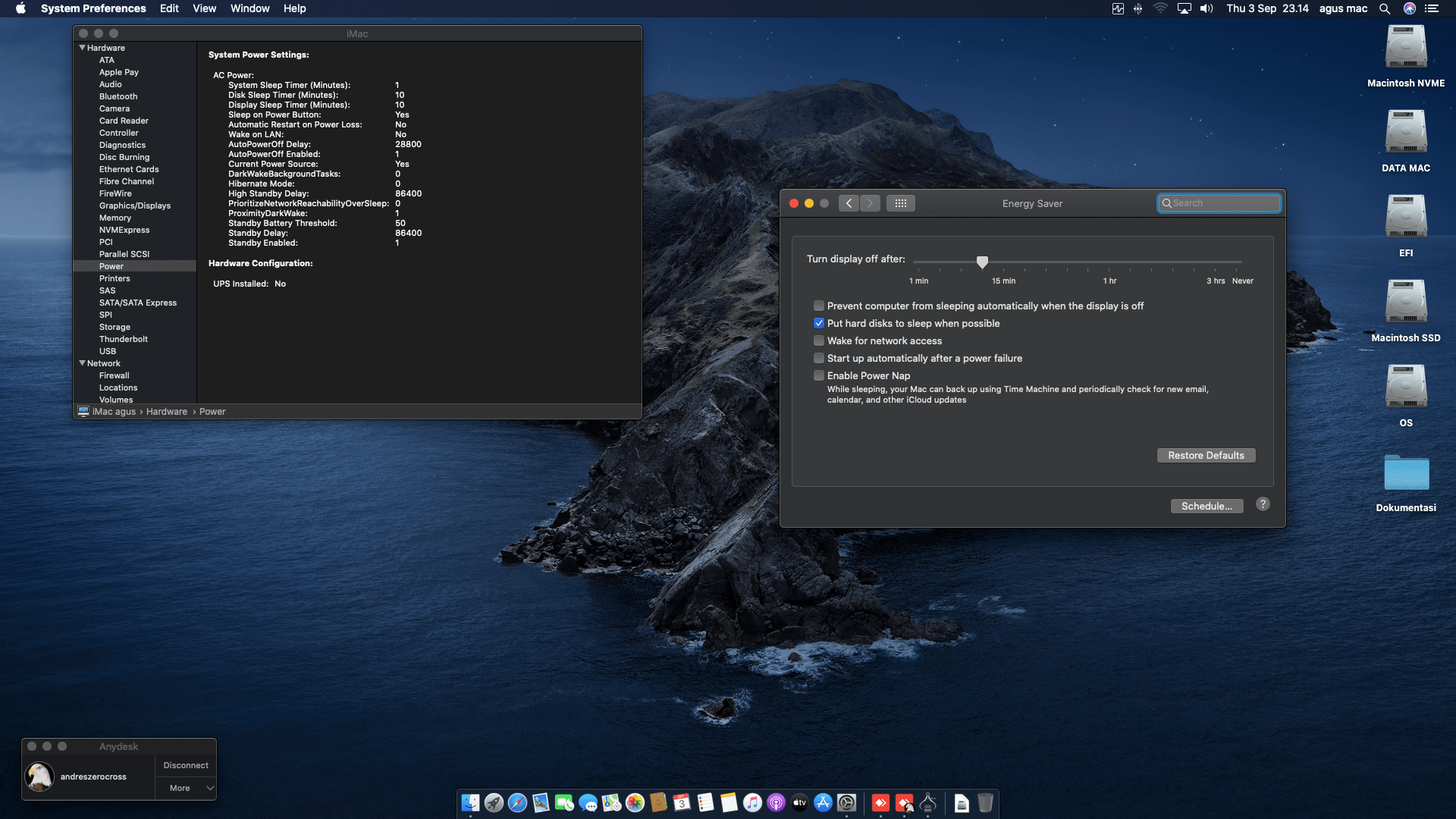Open the View menu
Viewport: 1456px width, 819px height.
click(204, 8)
